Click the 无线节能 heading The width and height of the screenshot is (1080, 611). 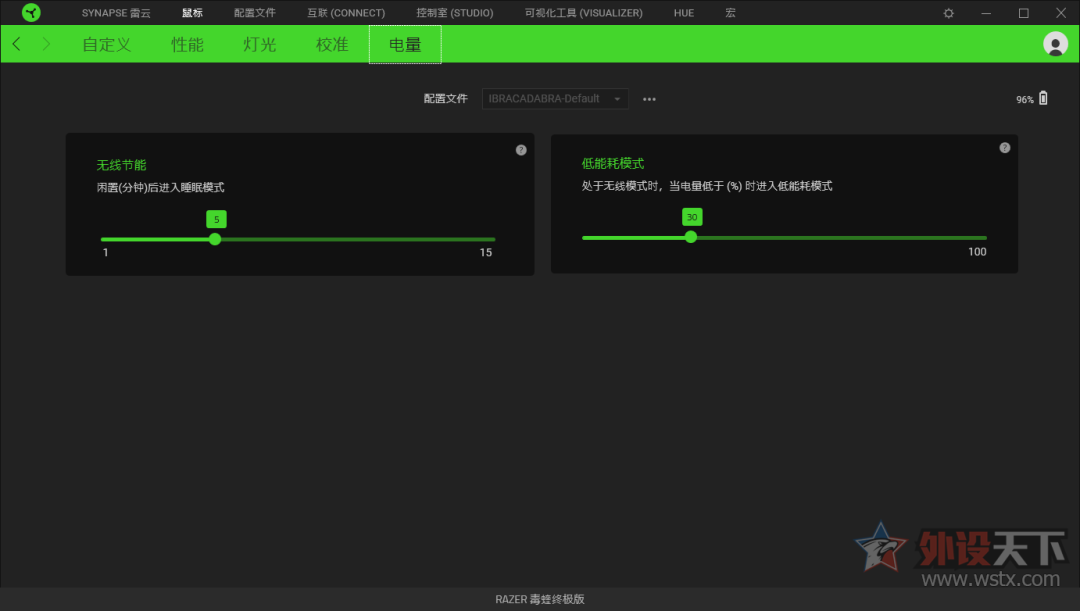[x=121, y=165]
